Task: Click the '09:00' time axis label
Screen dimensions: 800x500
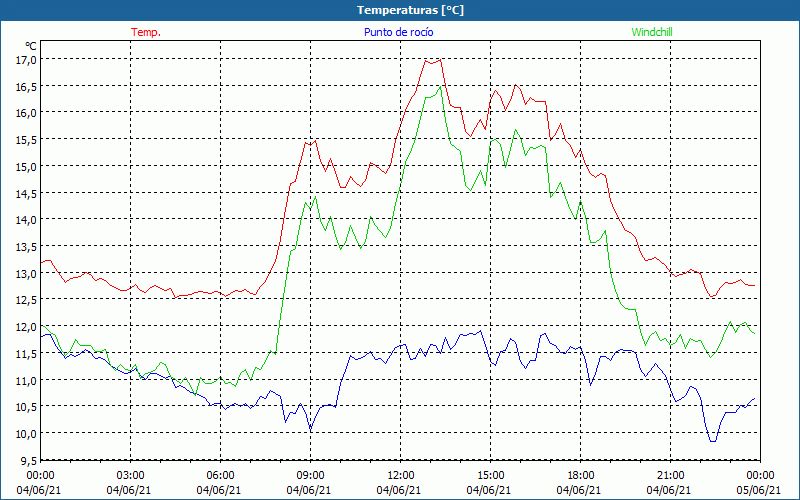Action: (x=310, y=475)
